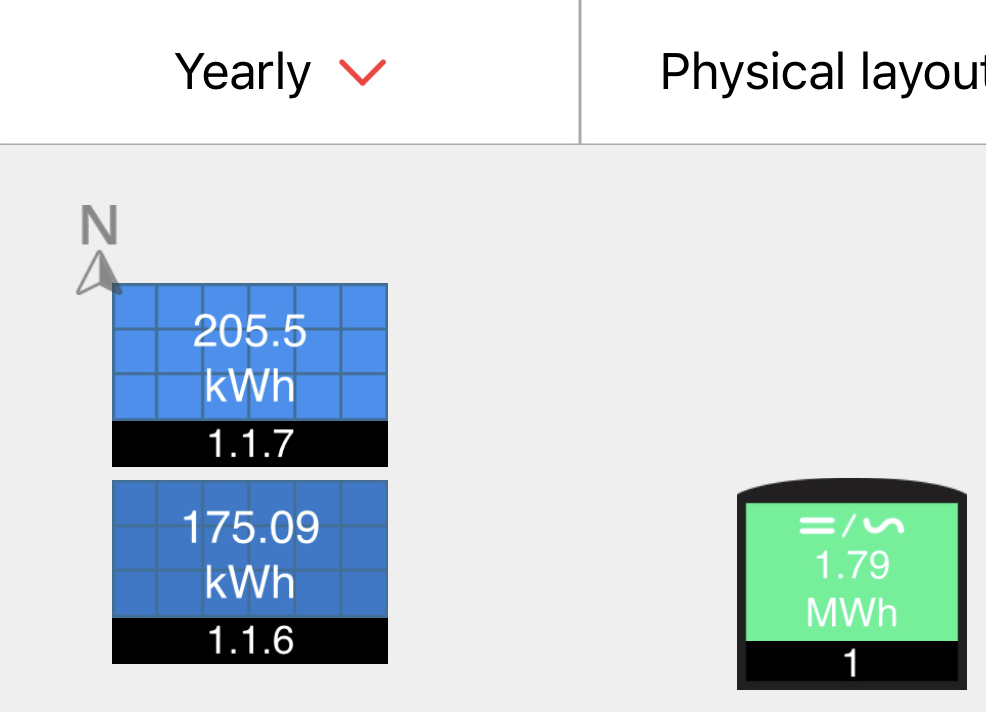The width and height of the screenshot is (986, 712).
Task: Click the north compass arrow icon
Action: 99,273
